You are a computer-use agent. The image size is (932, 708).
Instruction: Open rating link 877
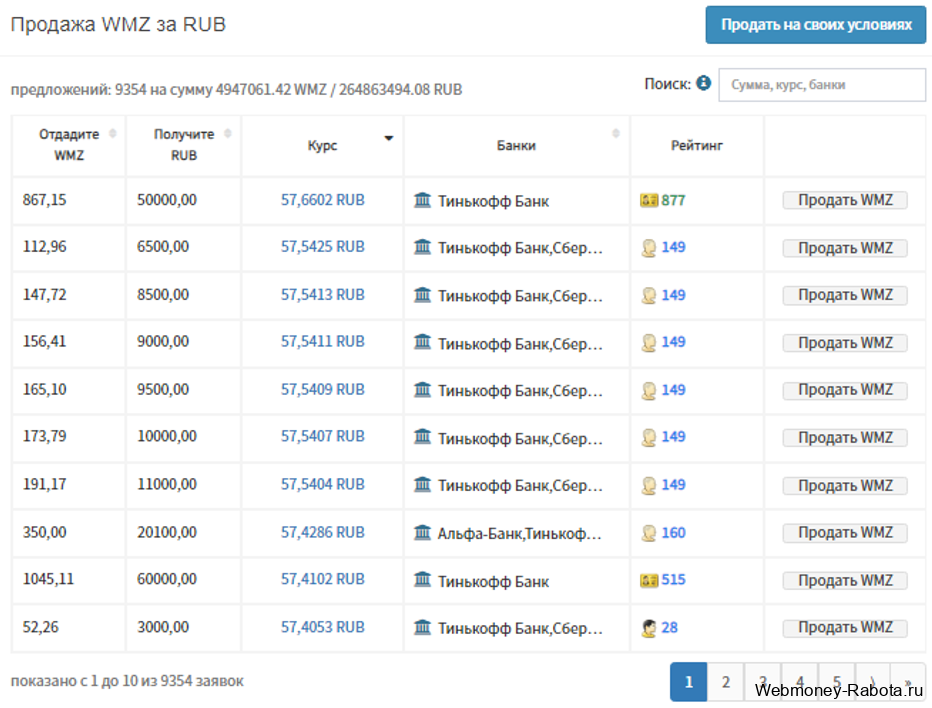click(673, 200)
